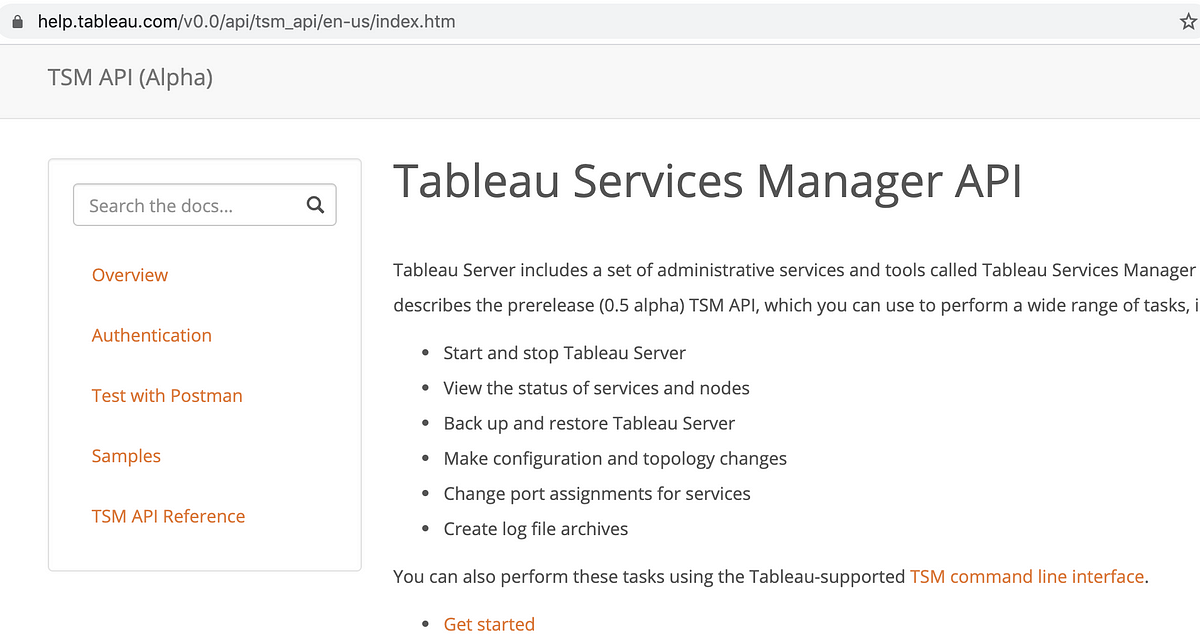Click the Get started link
Screen dimensions: 1200x638
[489, 623]
